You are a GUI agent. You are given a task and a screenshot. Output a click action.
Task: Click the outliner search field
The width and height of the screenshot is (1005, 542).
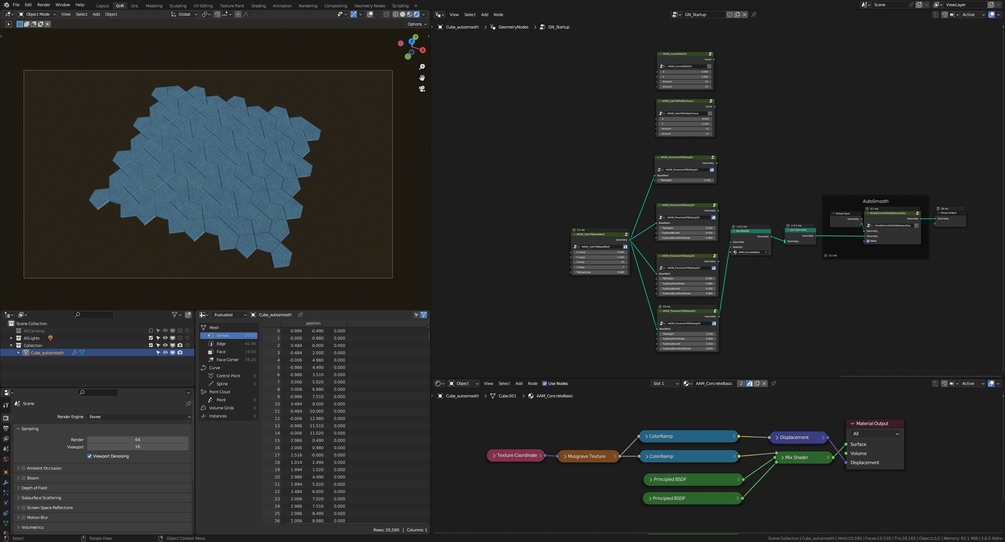94,315
